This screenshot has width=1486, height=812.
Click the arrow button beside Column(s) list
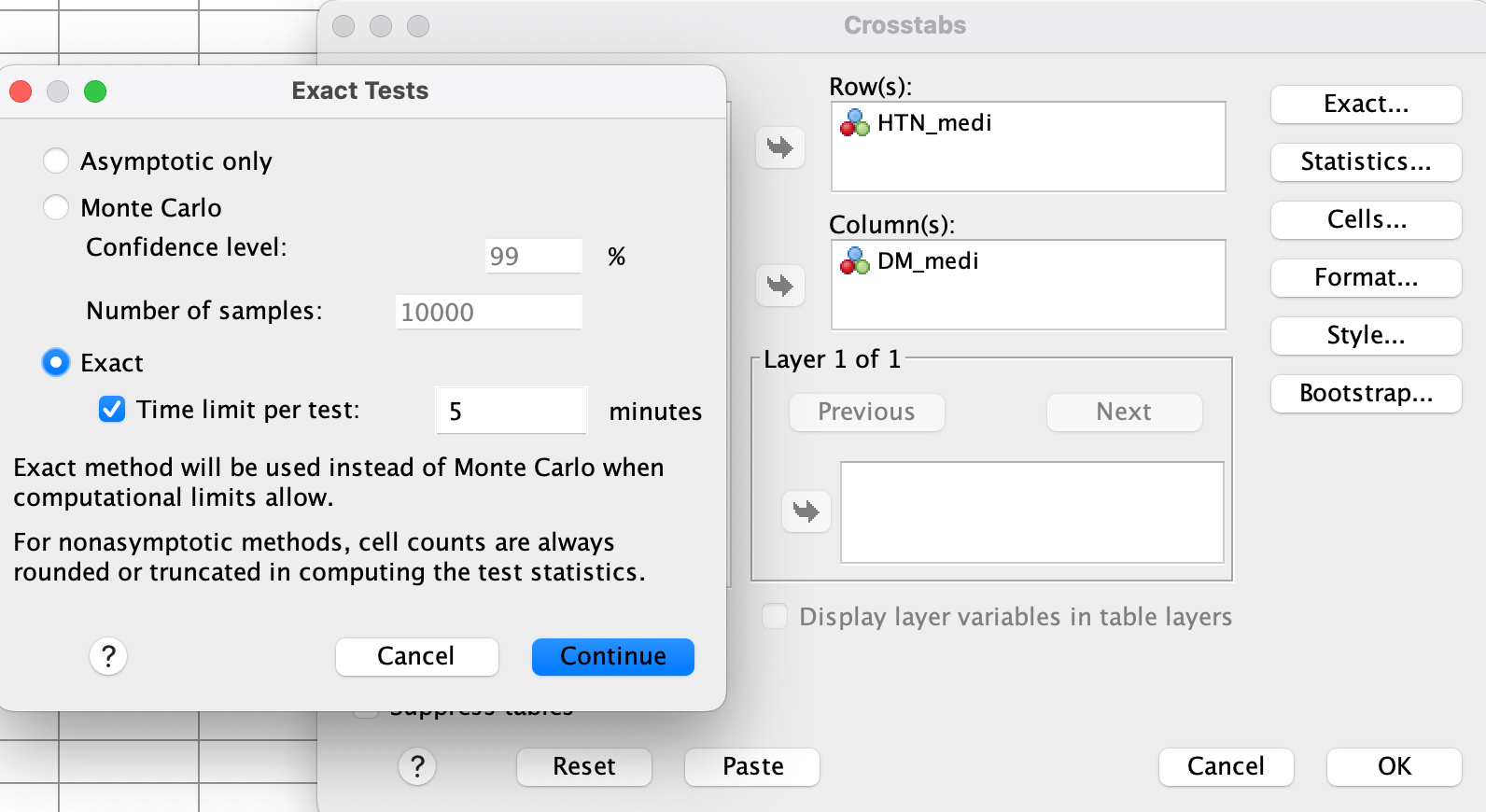click(779, 286)
